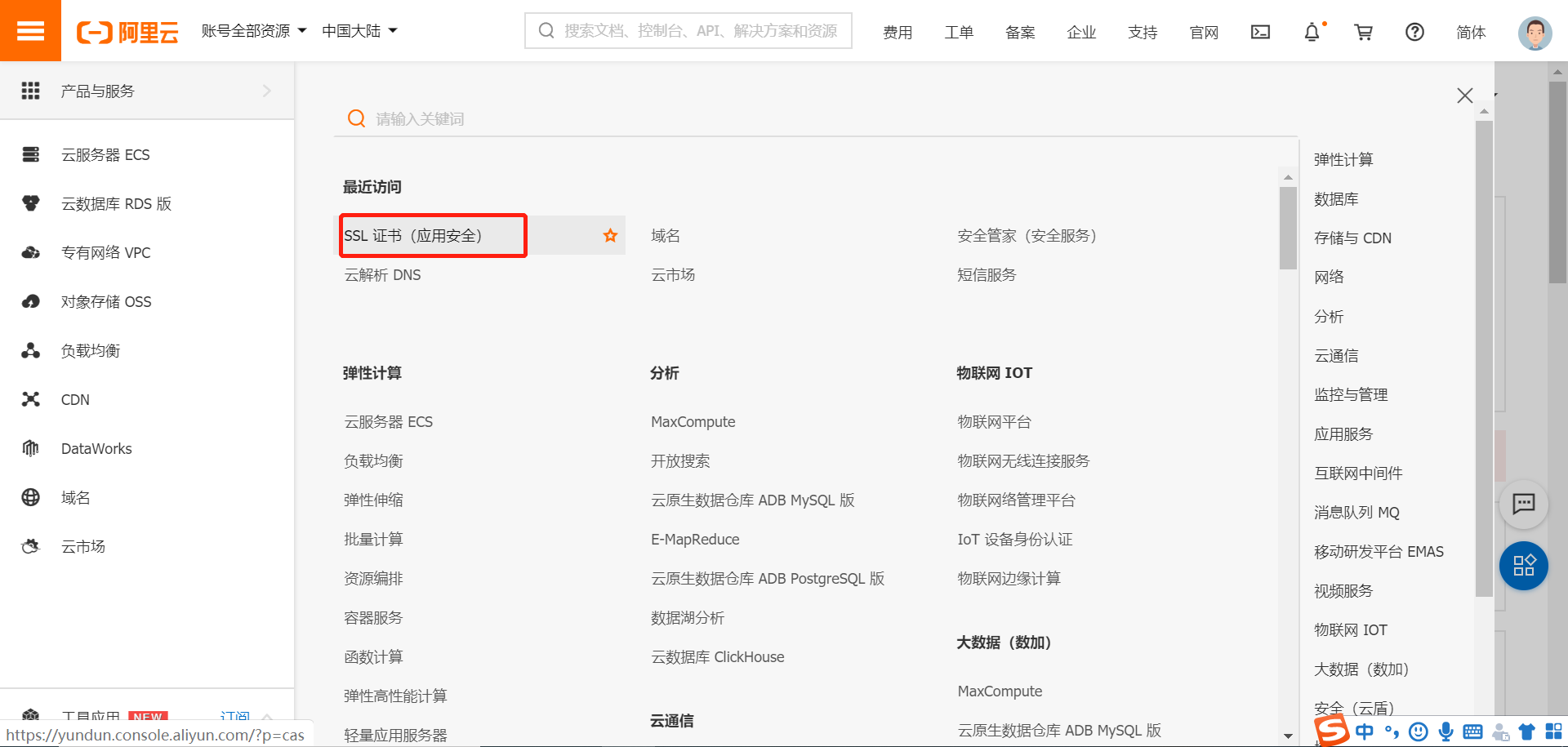Click the user avatar
This screenshot has width=1568, height=747.
pyautogui.click(x=1535, y=33)
